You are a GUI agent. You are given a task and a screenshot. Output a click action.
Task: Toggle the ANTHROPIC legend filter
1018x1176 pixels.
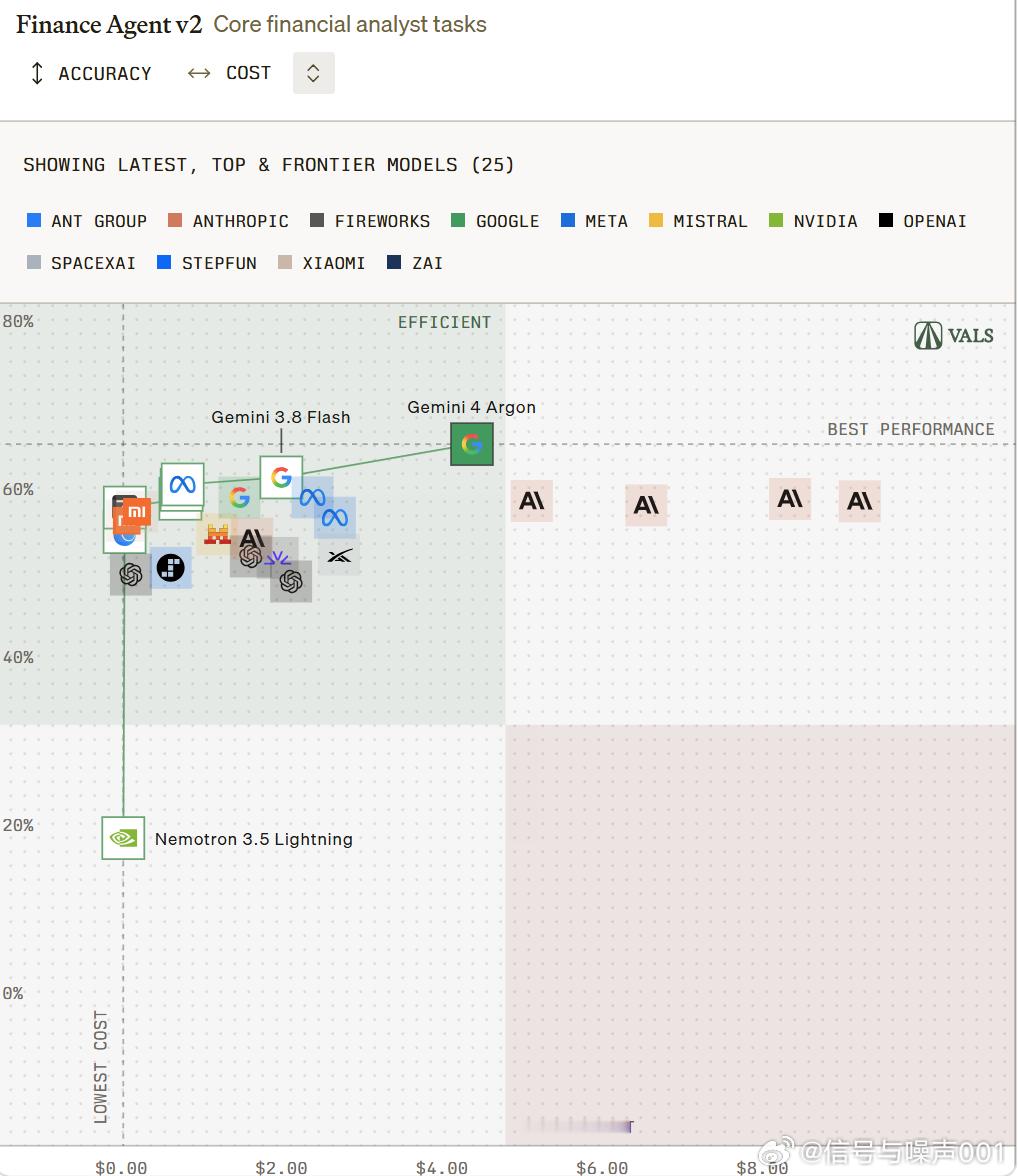coord(228,220)
